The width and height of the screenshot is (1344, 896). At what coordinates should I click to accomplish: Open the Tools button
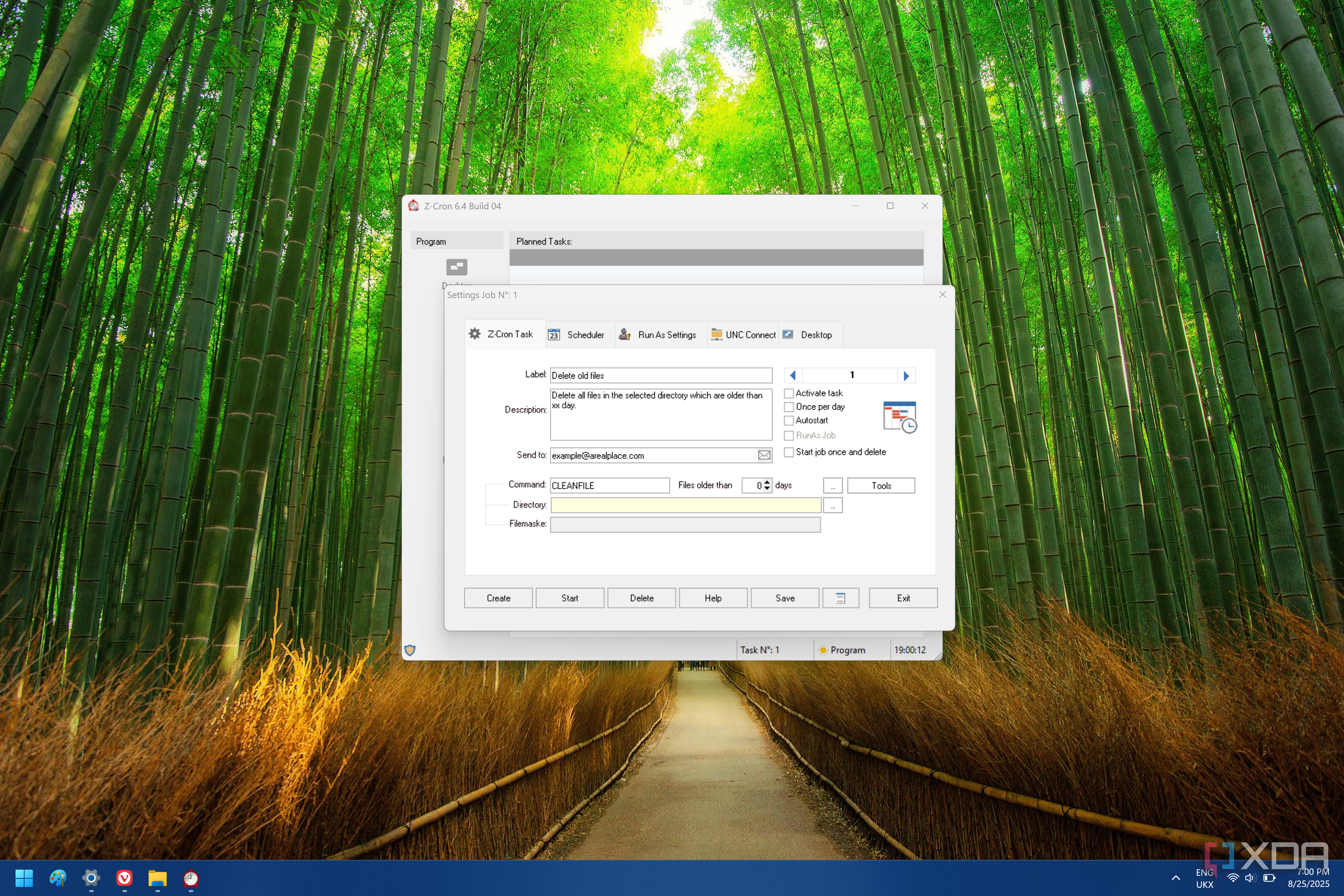click(881, 486)
